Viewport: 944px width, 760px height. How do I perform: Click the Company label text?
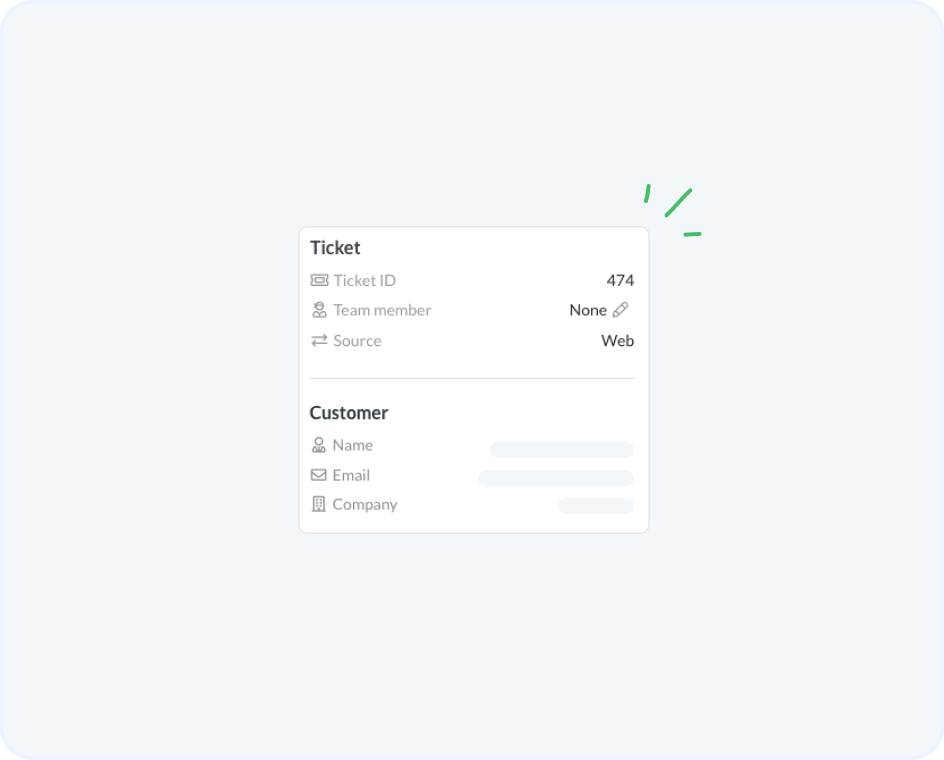coord(365,505)
